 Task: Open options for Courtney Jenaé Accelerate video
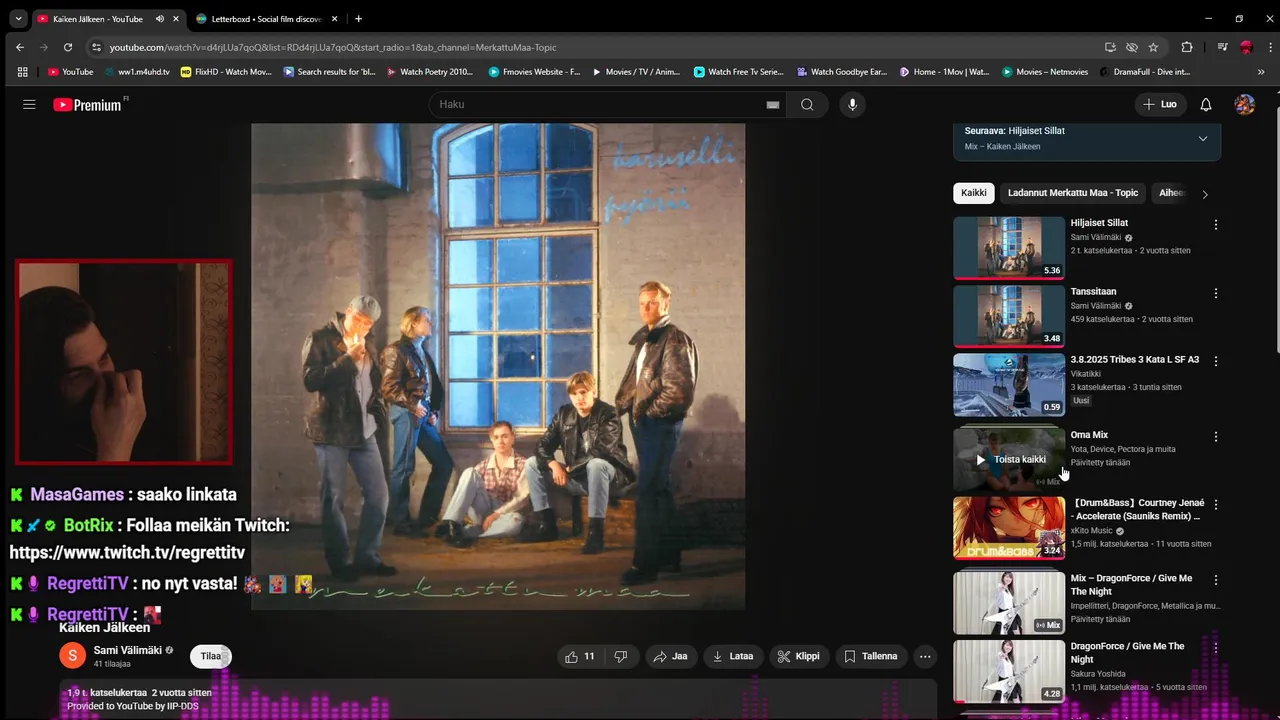[x=1216, y=505]
